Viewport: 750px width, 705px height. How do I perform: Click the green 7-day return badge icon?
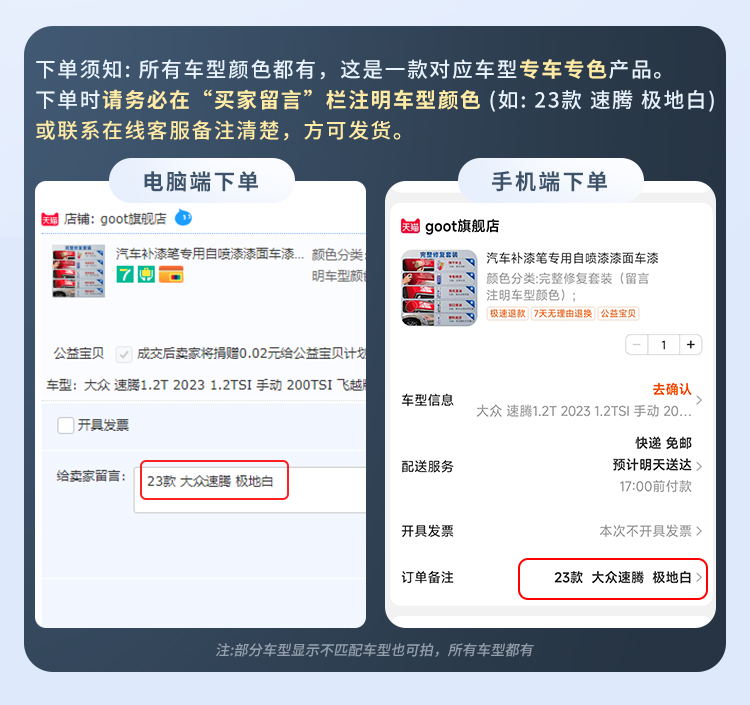click(x=125, y=275)
